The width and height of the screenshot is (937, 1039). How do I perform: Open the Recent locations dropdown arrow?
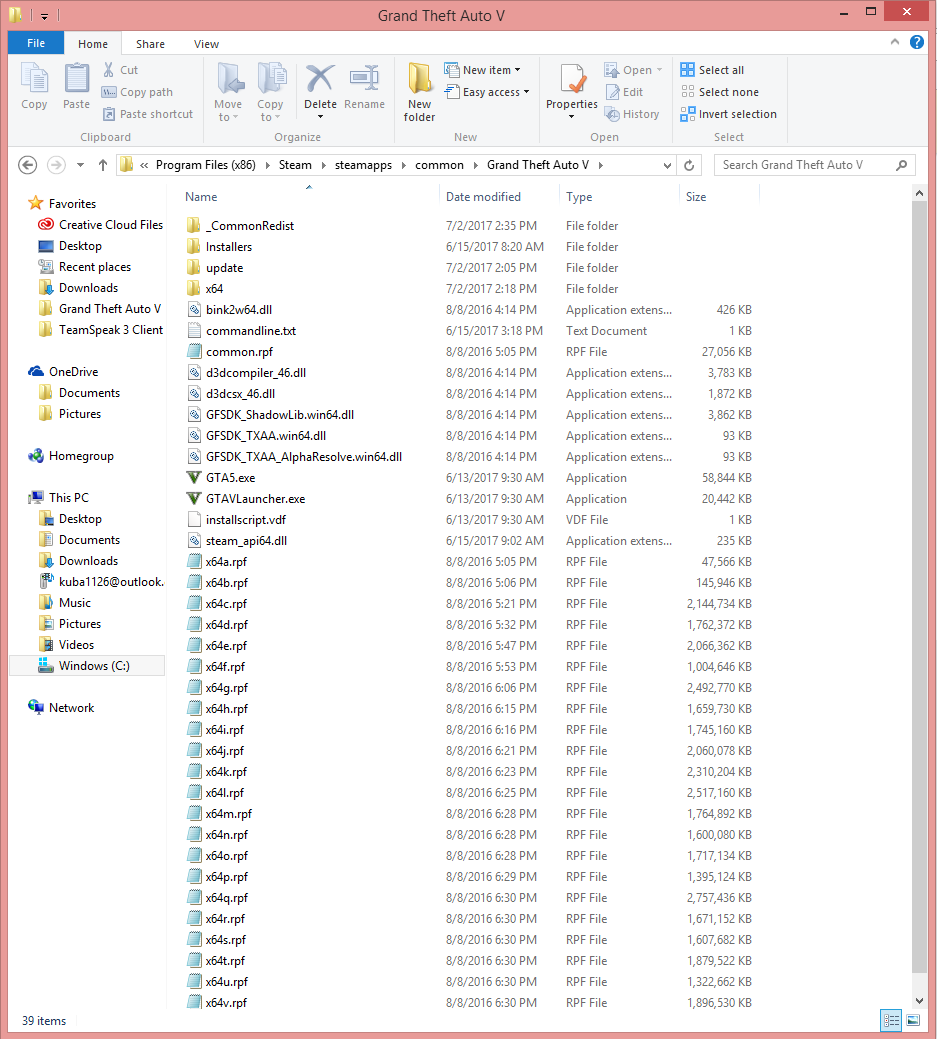(80, 165)
